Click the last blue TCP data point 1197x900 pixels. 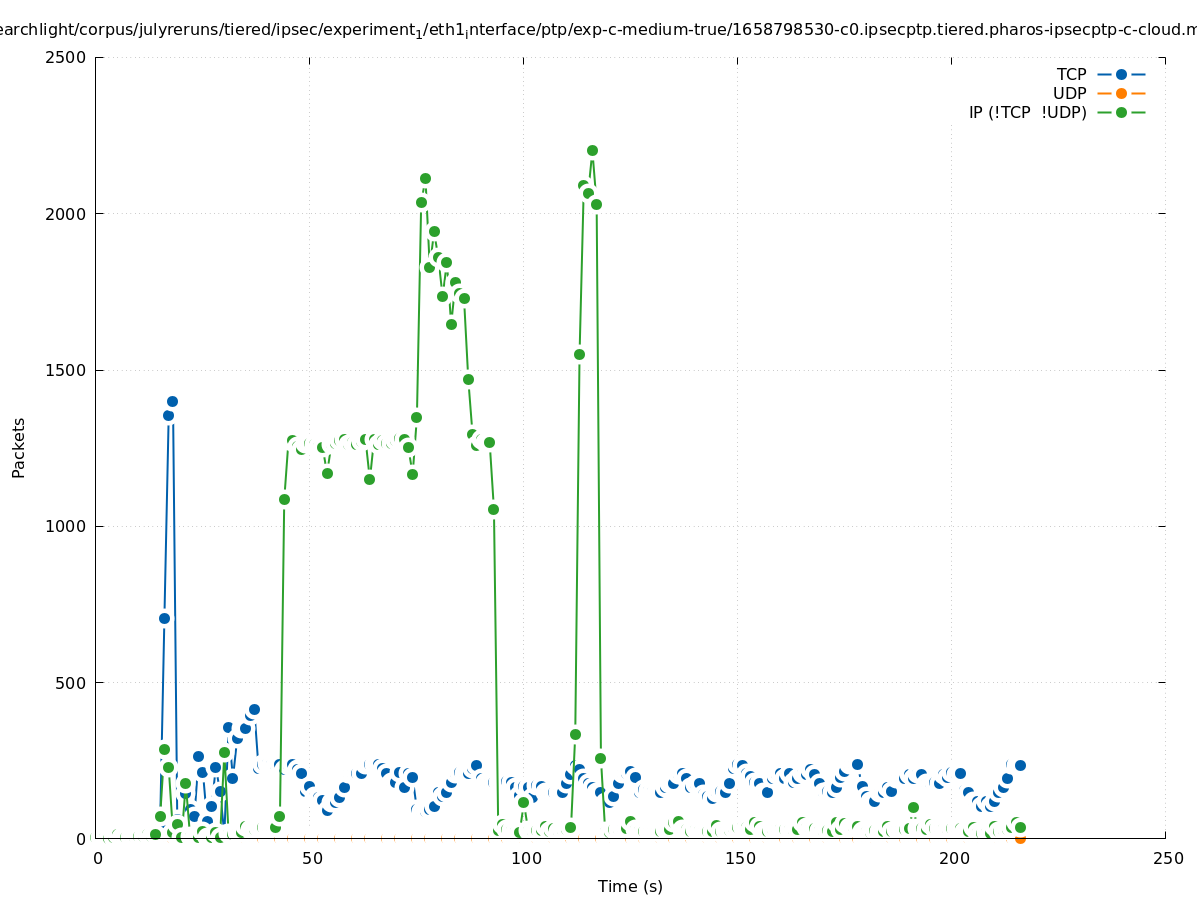[x=1020, y=765]
